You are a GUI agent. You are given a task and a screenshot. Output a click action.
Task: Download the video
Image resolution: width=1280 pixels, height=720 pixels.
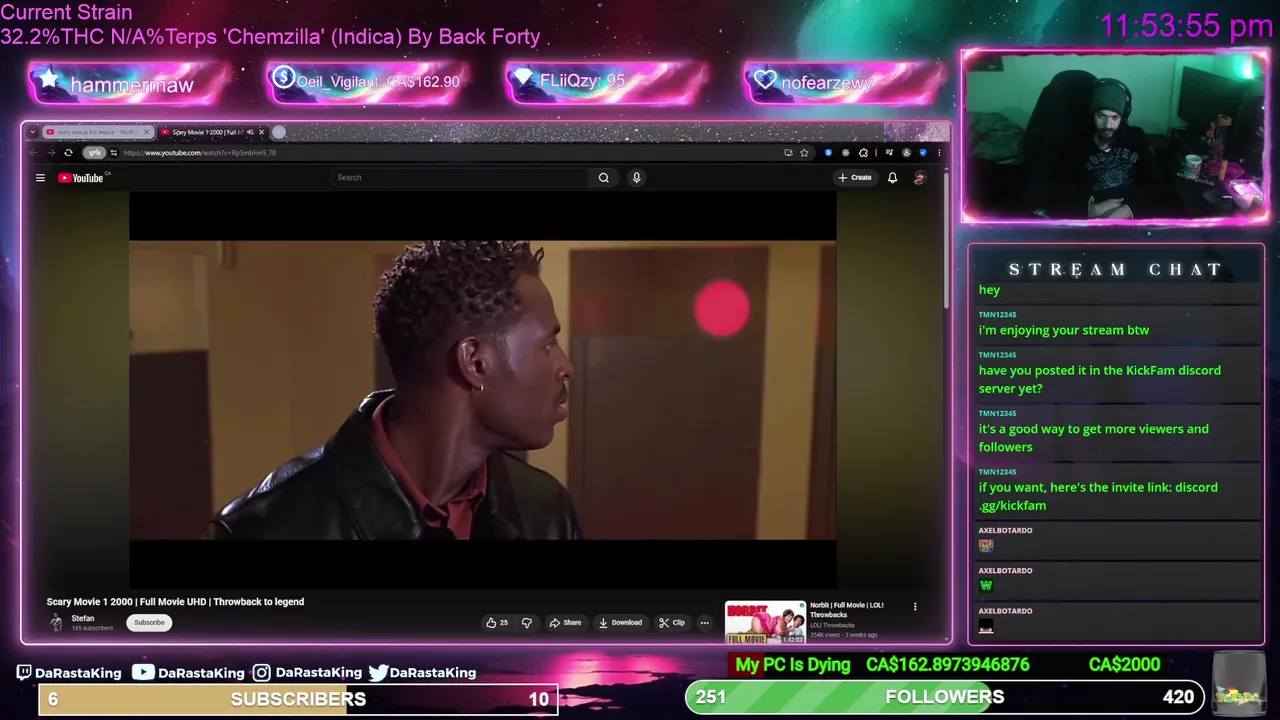pos(620,623)
